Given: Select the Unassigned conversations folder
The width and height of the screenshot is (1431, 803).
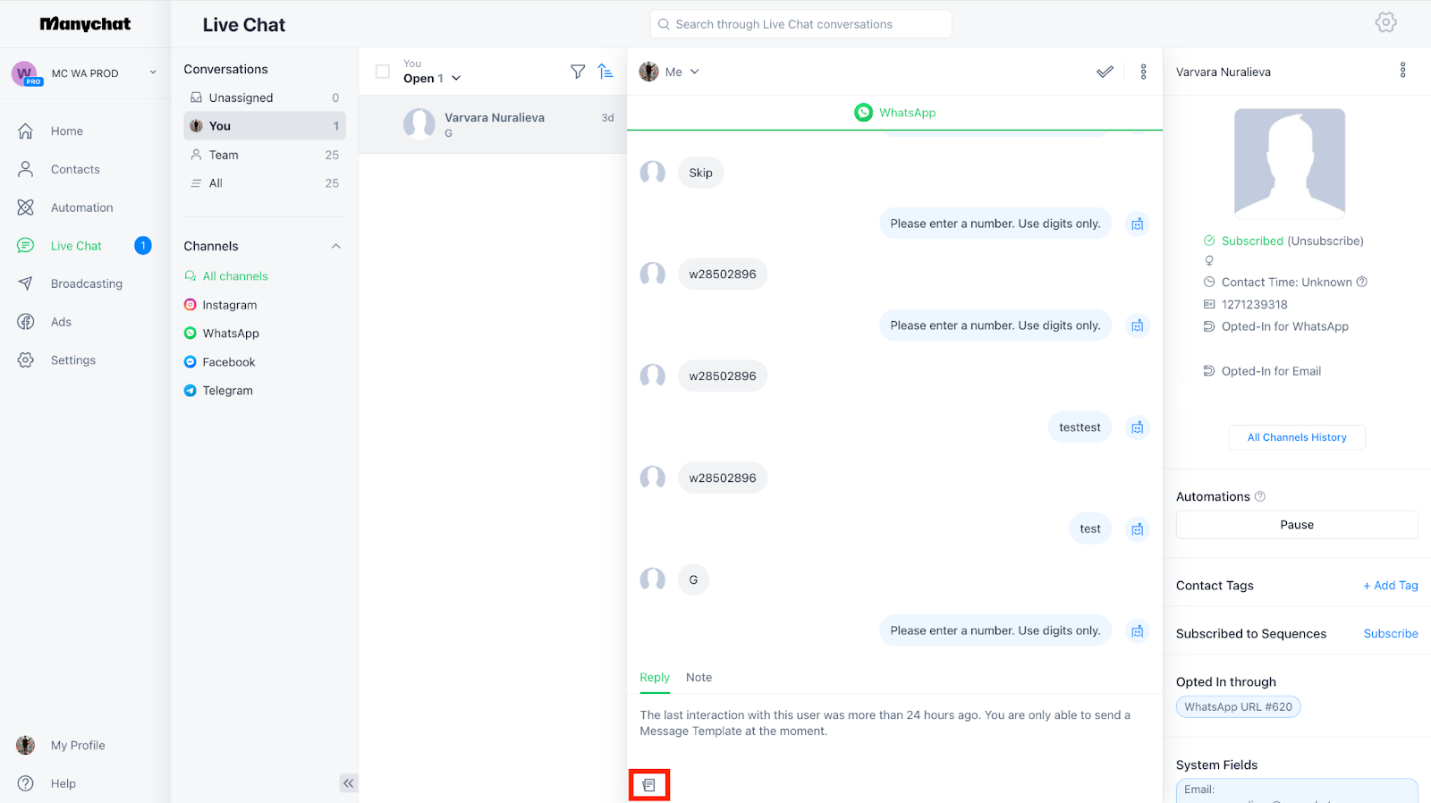Looking at the screenshot, I should (x=240, y=98).
